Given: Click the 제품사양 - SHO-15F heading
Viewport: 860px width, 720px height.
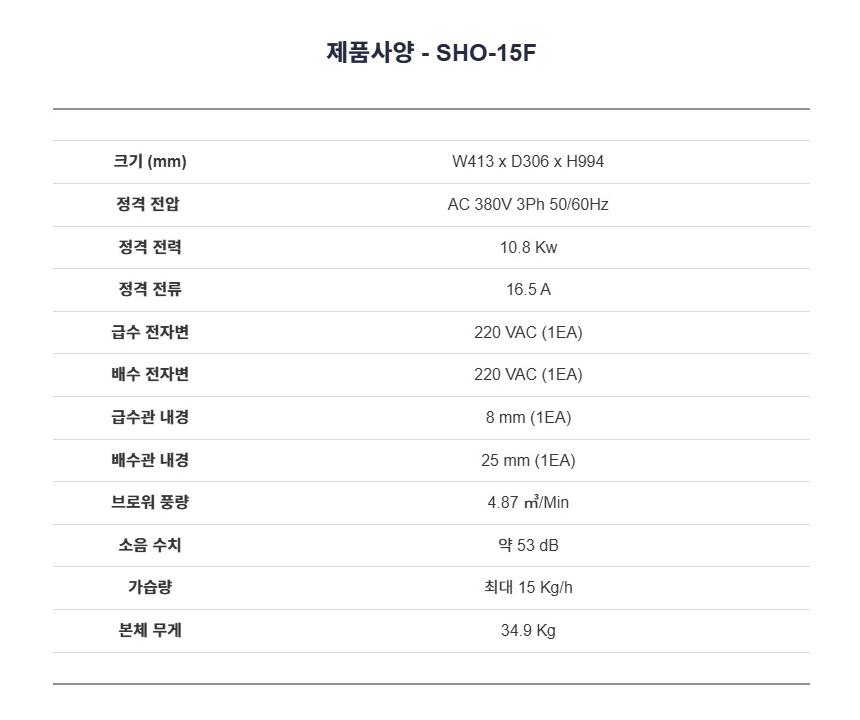Looking at the screenshot, I should pyautogui.click(x=431, y=53).
